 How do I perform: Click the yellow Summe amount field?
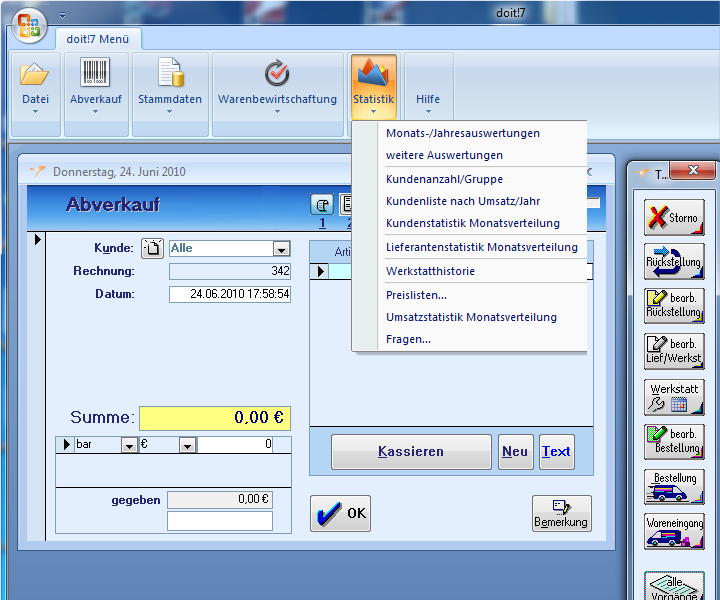pos(215,418)
